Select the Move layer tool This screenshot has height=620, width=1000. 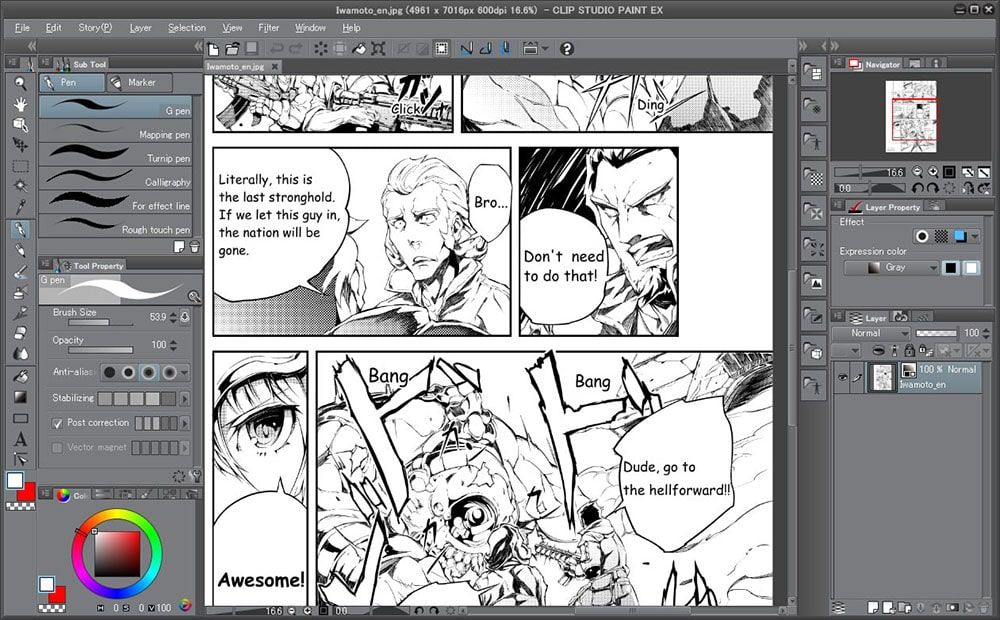pos(20,145)
